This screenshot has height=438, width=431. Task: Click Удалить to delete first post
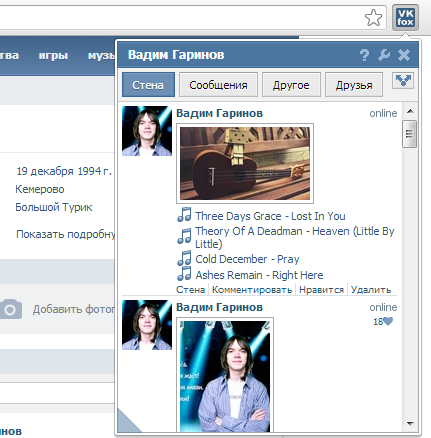[371, 290]
